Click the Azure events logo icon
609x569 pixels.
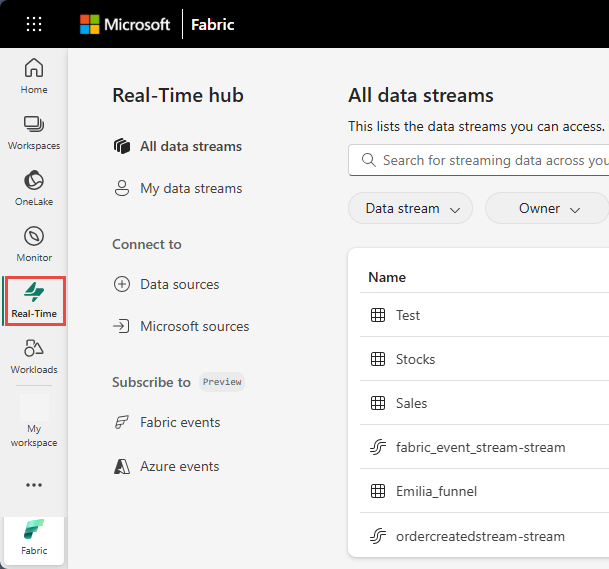point(122,466)
